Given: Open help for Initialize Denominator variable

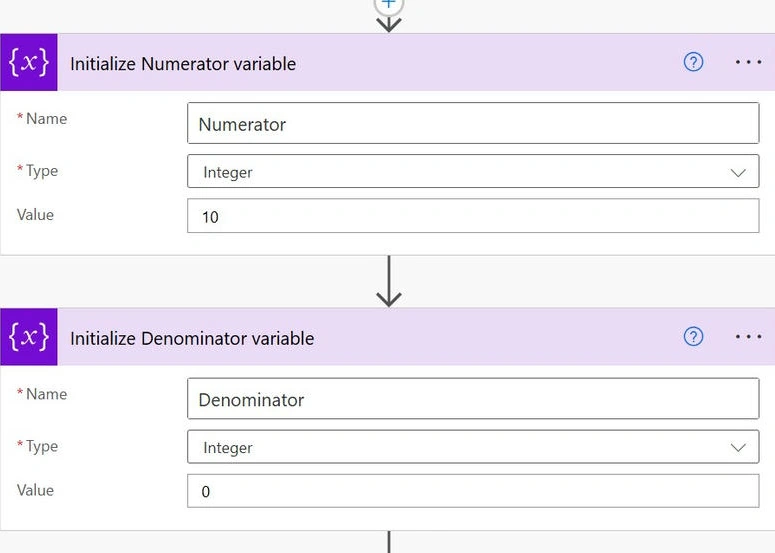Looking at the screenshot, I should 693,337.
